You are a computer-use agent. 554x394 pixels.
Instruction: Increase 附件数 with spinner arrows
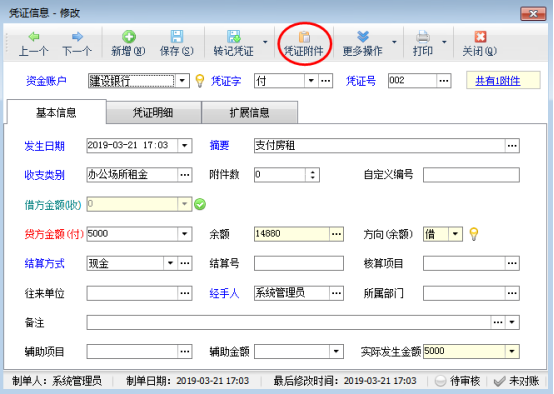point(312,172)
